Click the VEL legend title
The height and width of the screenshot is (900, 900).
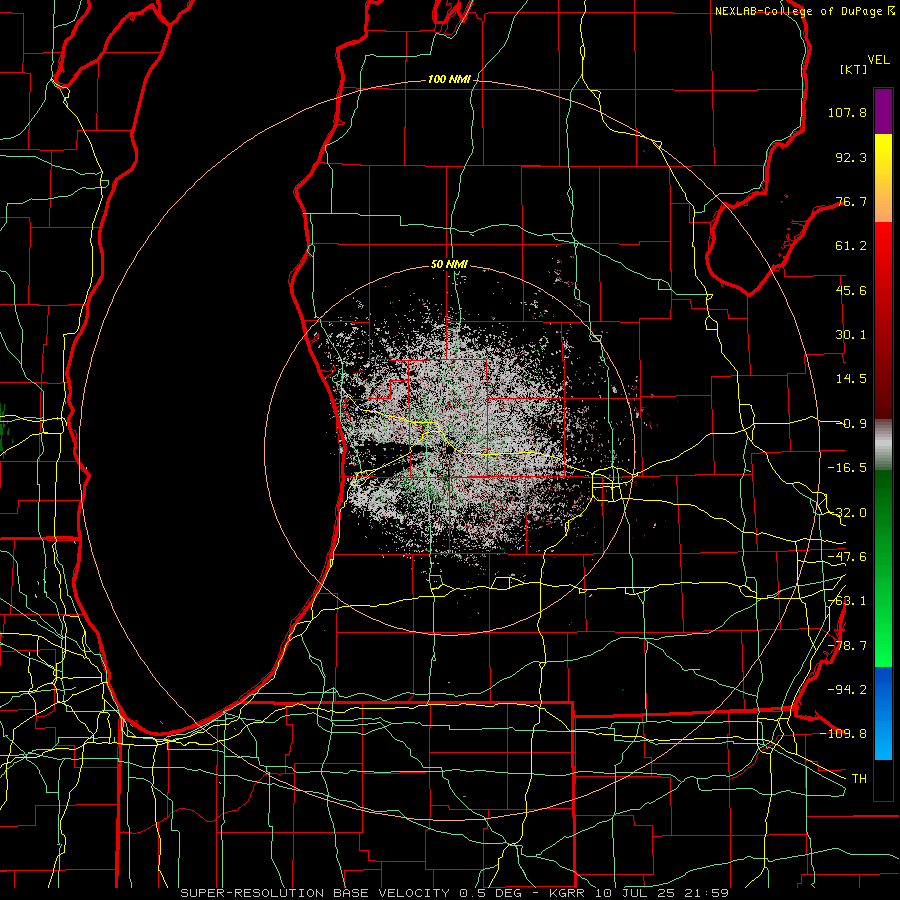(878, 60)
